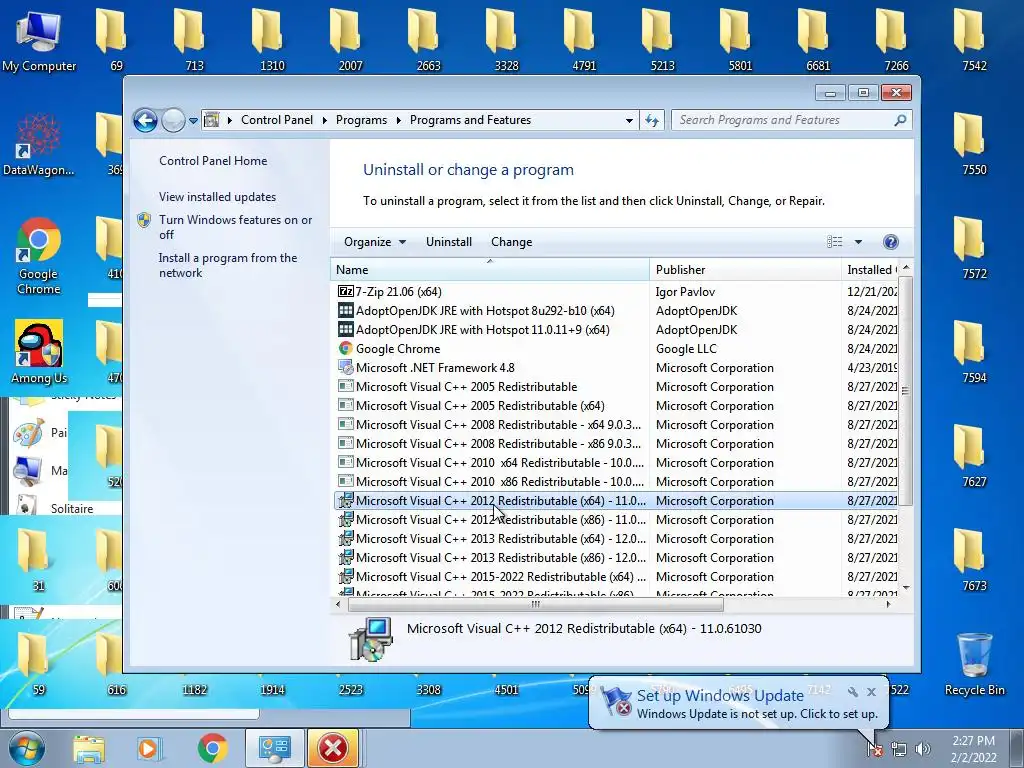
Task: Dismiss the Windows Update balloon
Action: point(871,692)
